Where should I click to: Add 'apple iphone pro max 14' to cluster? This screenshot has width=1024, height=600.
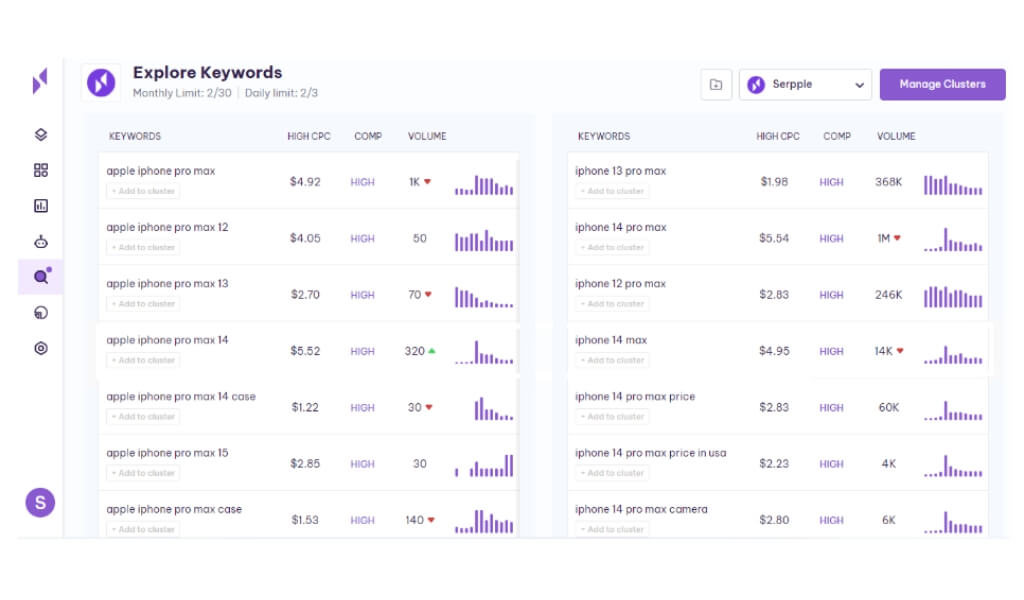[x=143, y=360]
